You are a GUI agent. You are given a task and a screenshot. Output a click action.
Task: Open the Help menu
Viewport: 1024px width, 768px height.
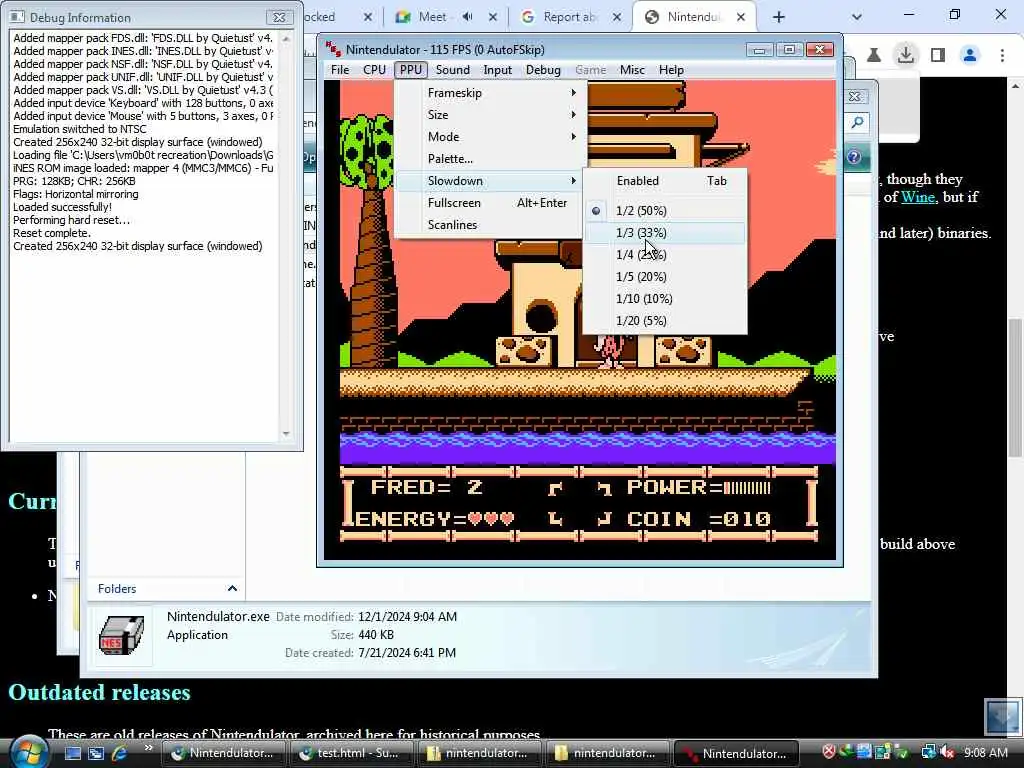671,70
